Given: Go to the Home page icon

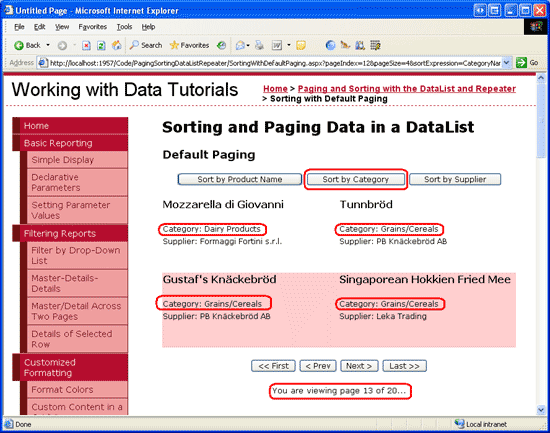Looking at the screenshot, I should (x=116, y=45).
